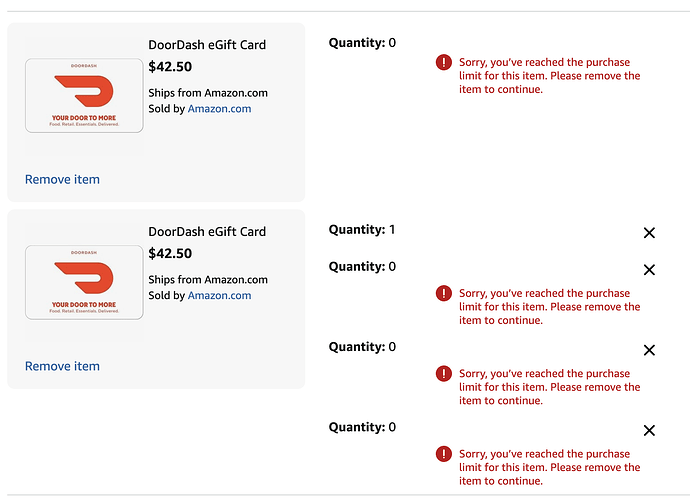Click the red error icon in the top item's warning
The height and width of the screenshot is (499, 690).
pos(444,62)
